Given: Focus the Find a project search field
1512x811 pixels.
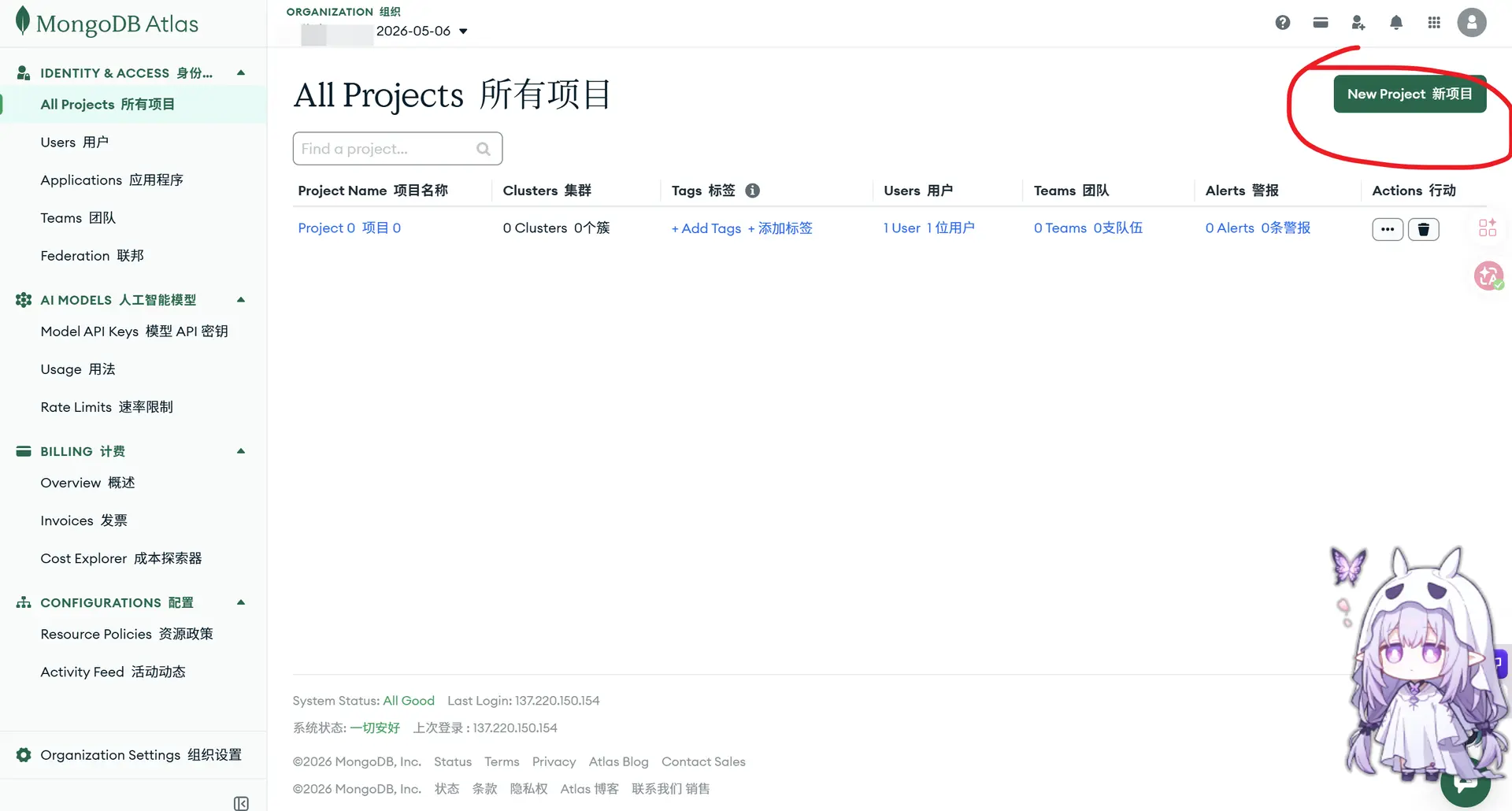Looking at the screenshot, I should click(398, 149).
